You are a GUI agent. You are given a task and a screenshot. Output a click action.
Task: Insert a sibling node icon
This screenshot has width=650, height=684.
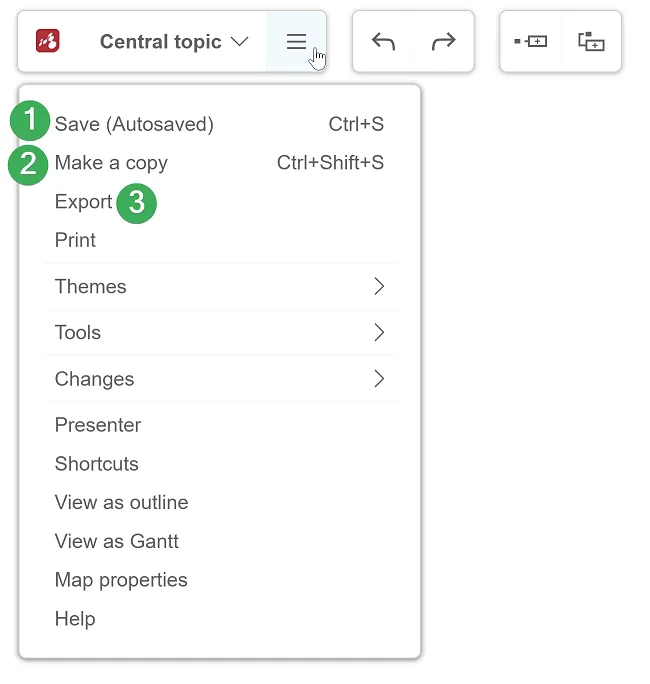coord(591,41)
